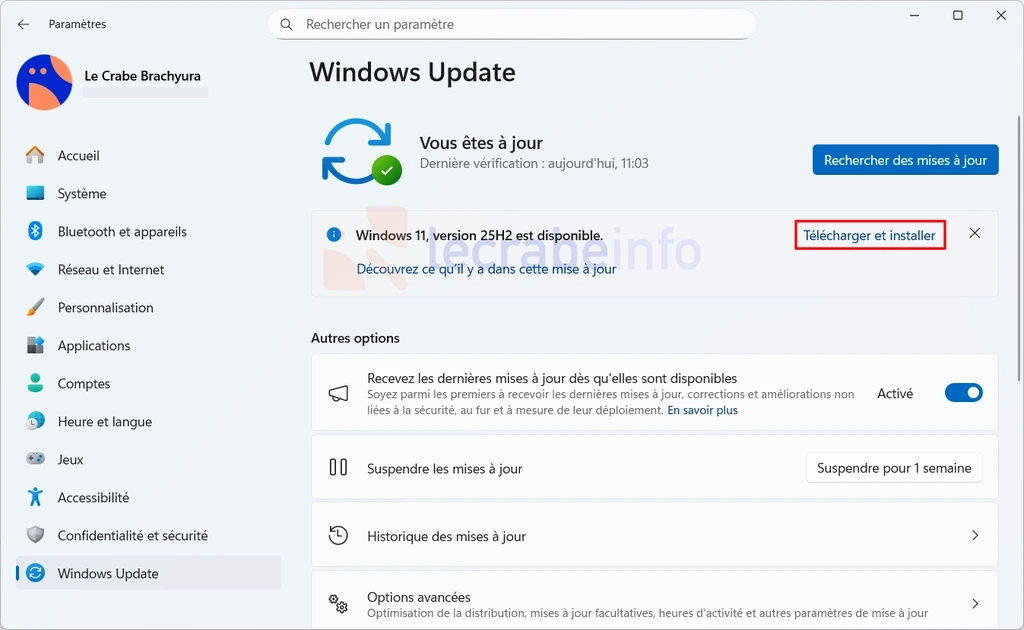Screen dimensions: 1024x630
Task: Select Windows Update in sidebar
Action: [x=149, y=573]
